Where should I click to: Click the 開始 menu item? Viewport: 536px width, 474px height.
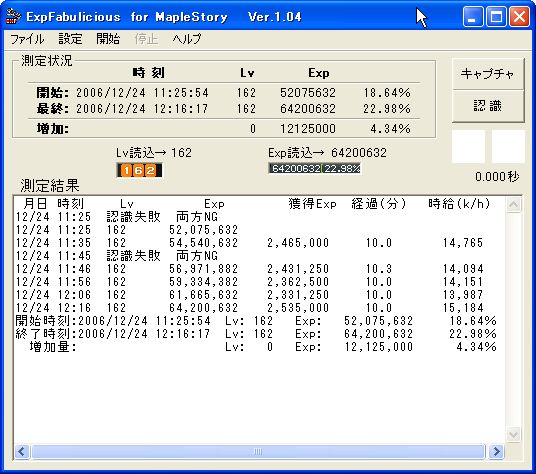click(108, 39)
